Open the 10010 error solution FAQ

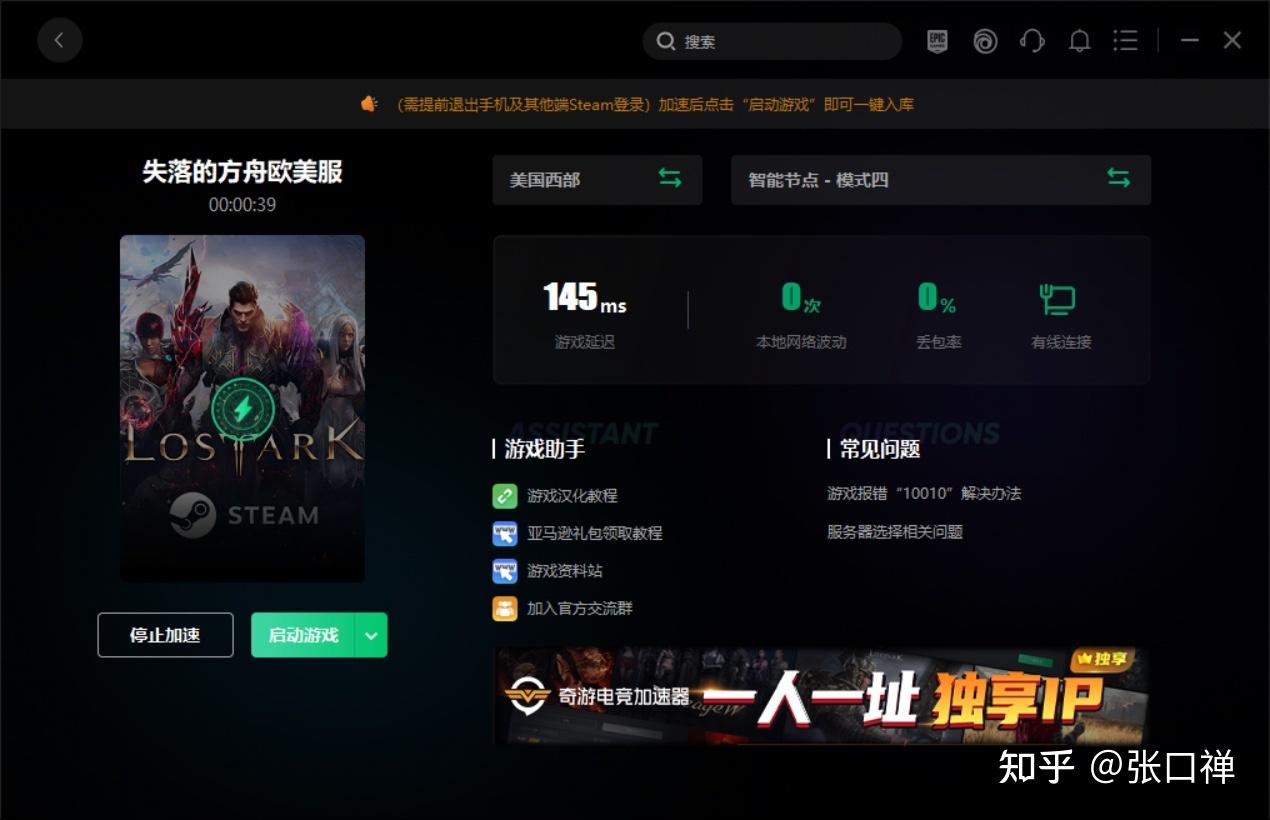point(924,494)
